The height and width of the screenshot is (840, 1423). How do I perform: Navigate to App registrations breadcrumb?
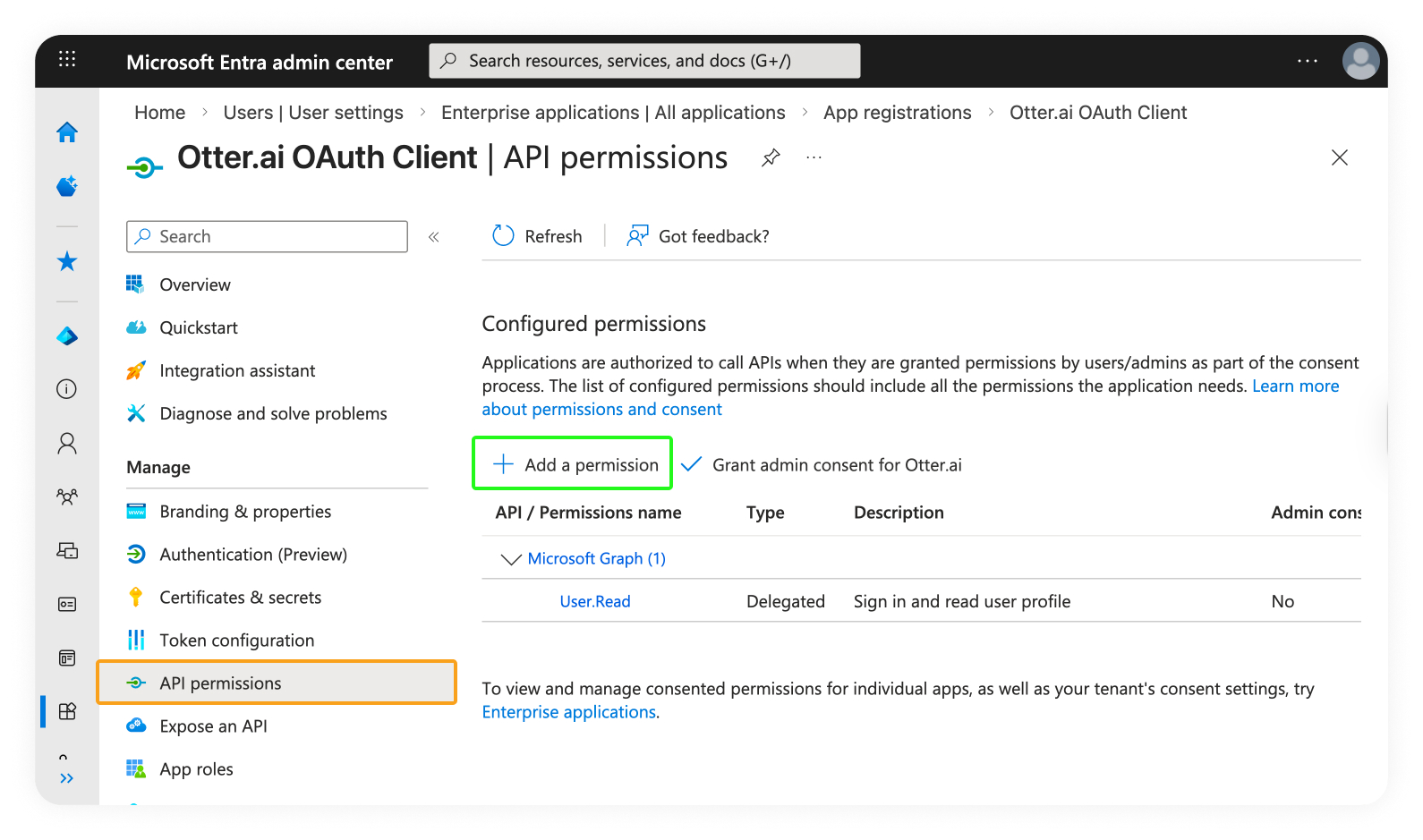[897, 113]
